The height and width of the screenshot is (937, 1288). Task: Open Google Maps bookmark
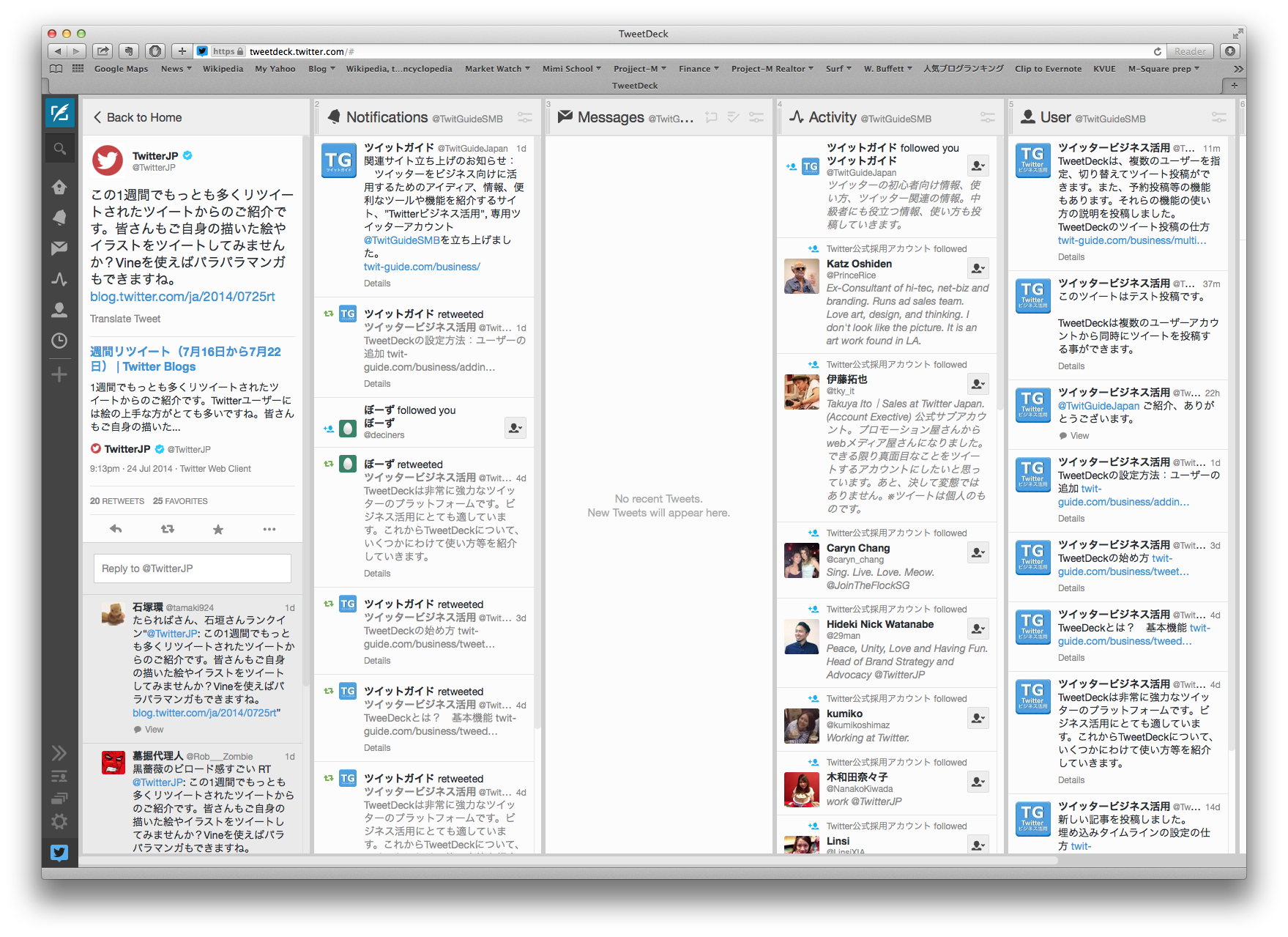point(121,69)
